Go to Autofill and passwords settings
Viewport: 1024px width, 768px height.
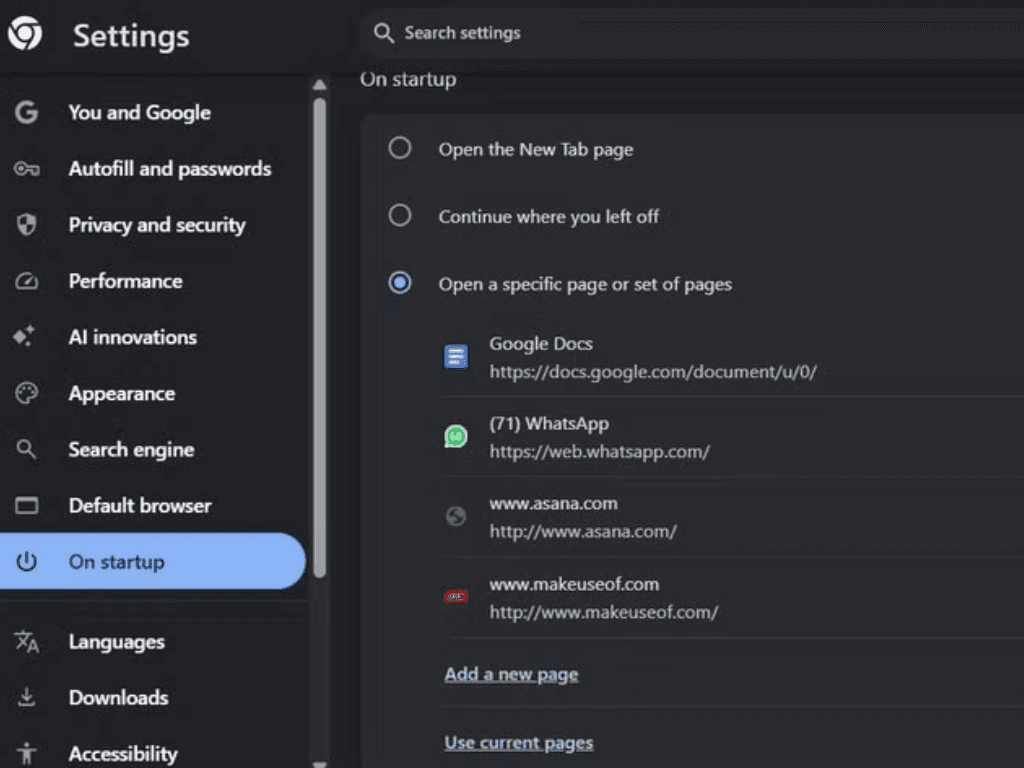[x=169, y=169]
